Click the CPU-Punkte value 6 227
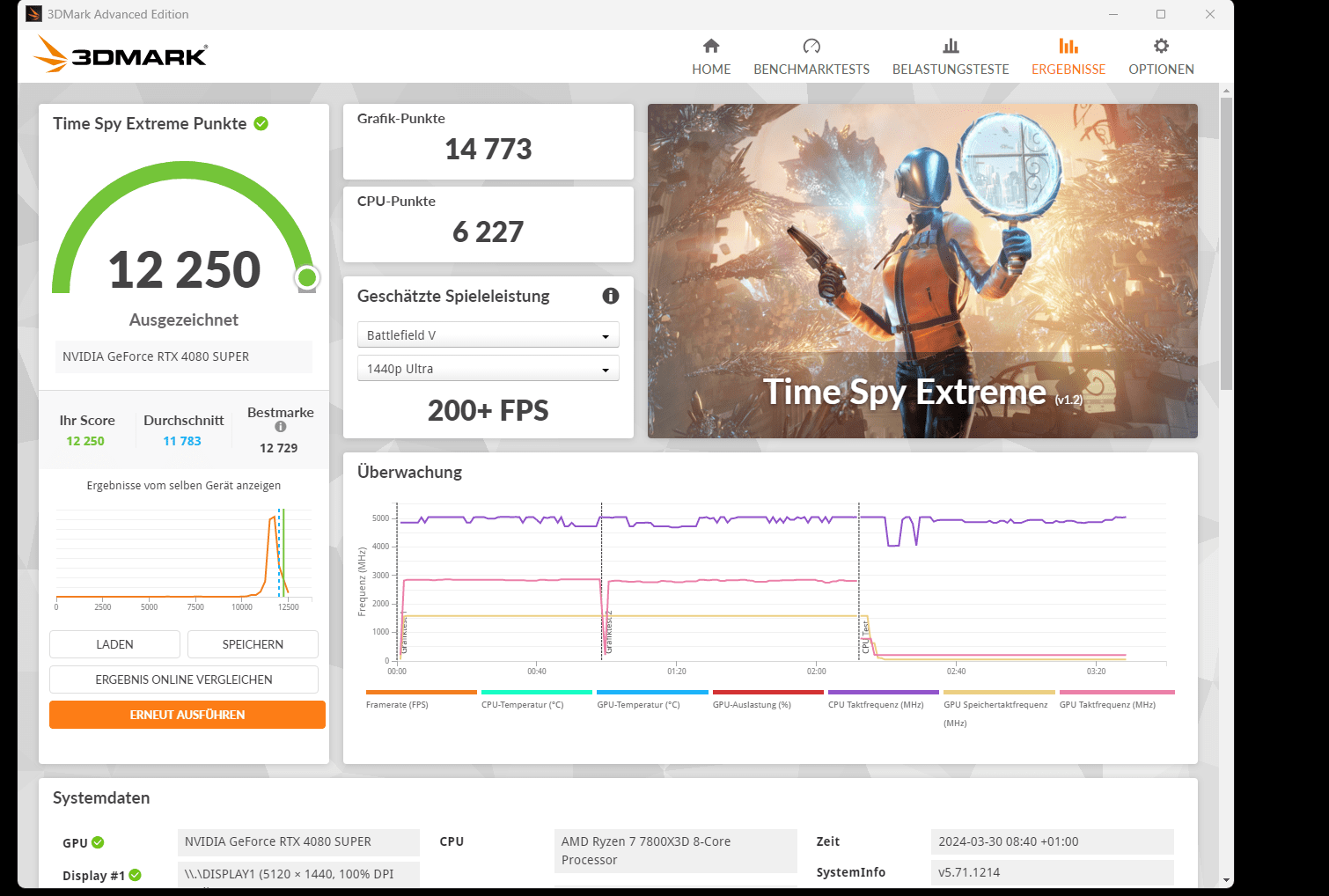This screenshot has height=896, width=1329. pyautogui.click(x=488, y=231)
